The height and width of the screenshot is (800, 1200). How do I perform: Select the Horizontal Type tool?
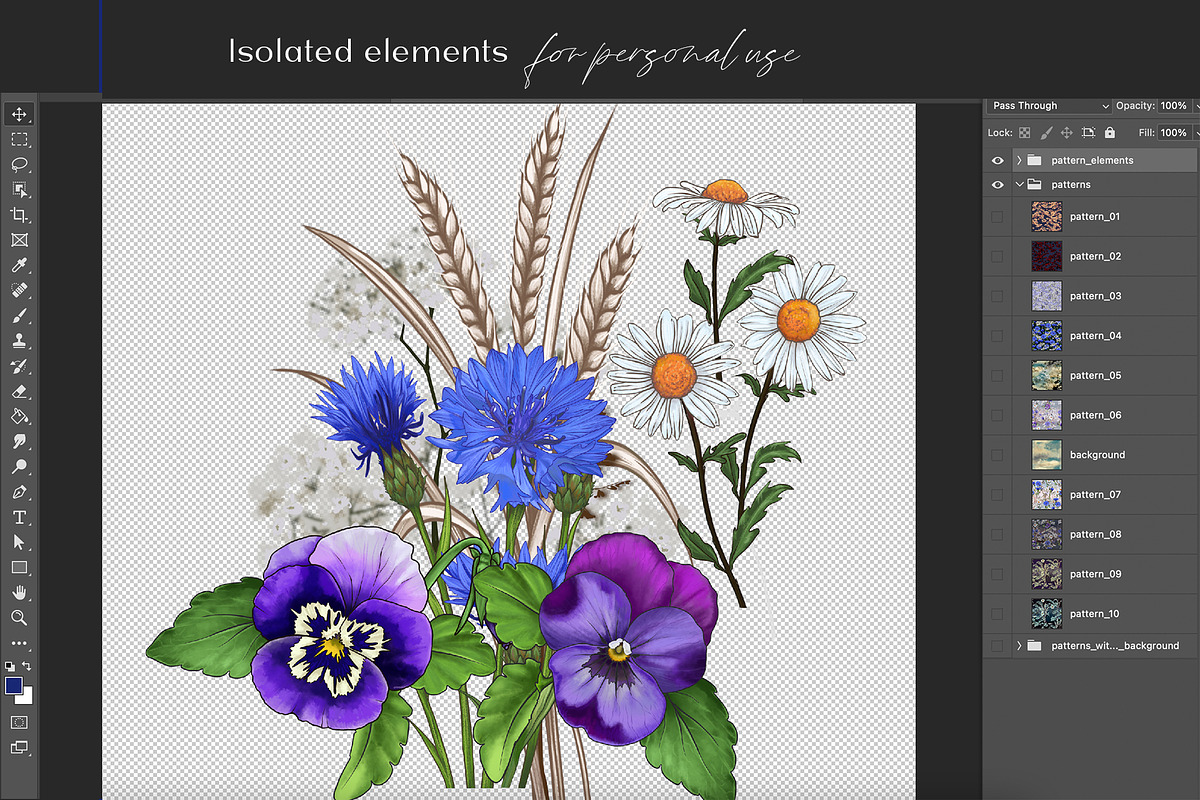19,517
